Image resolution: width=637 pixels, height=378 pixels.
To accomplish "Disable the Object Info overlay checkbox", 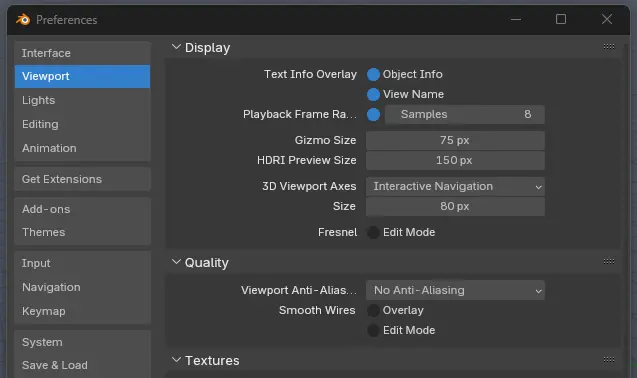I will point(373,74).
